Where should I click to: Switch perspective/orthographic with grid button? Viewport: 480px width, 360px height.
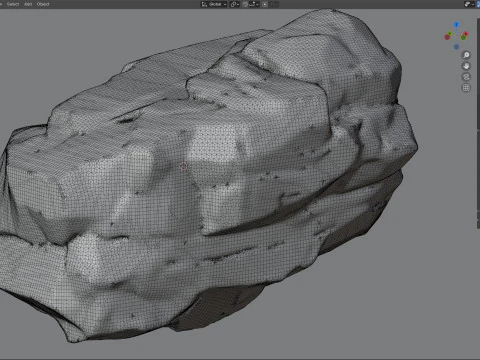point(466,88)
